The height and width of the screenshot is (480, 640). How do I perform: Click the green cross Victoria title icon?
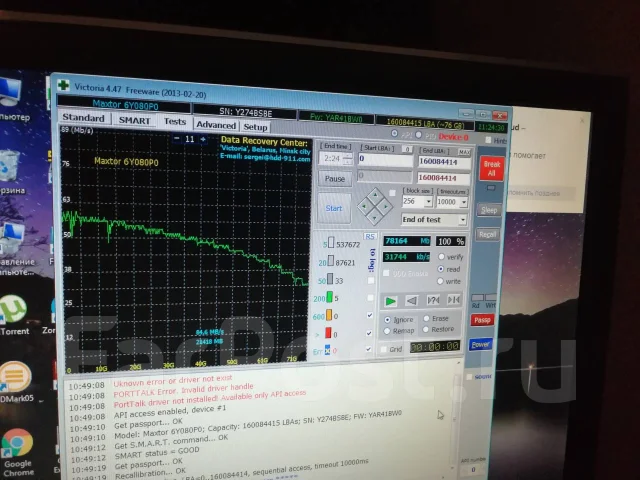[63, 85]
